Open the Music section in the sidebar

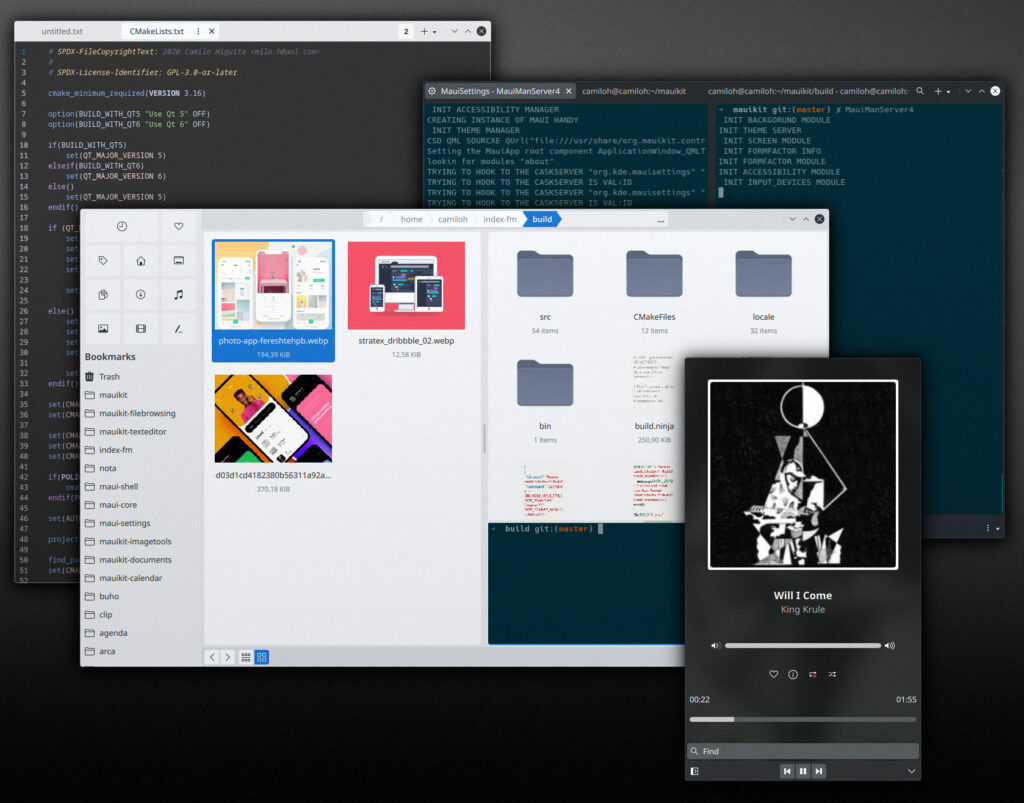[x=178, y=294]
